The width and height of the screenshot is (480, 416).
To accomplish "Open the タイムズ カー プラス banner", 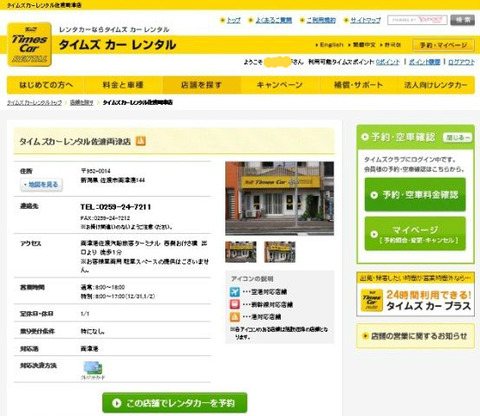I will point(415,294).
